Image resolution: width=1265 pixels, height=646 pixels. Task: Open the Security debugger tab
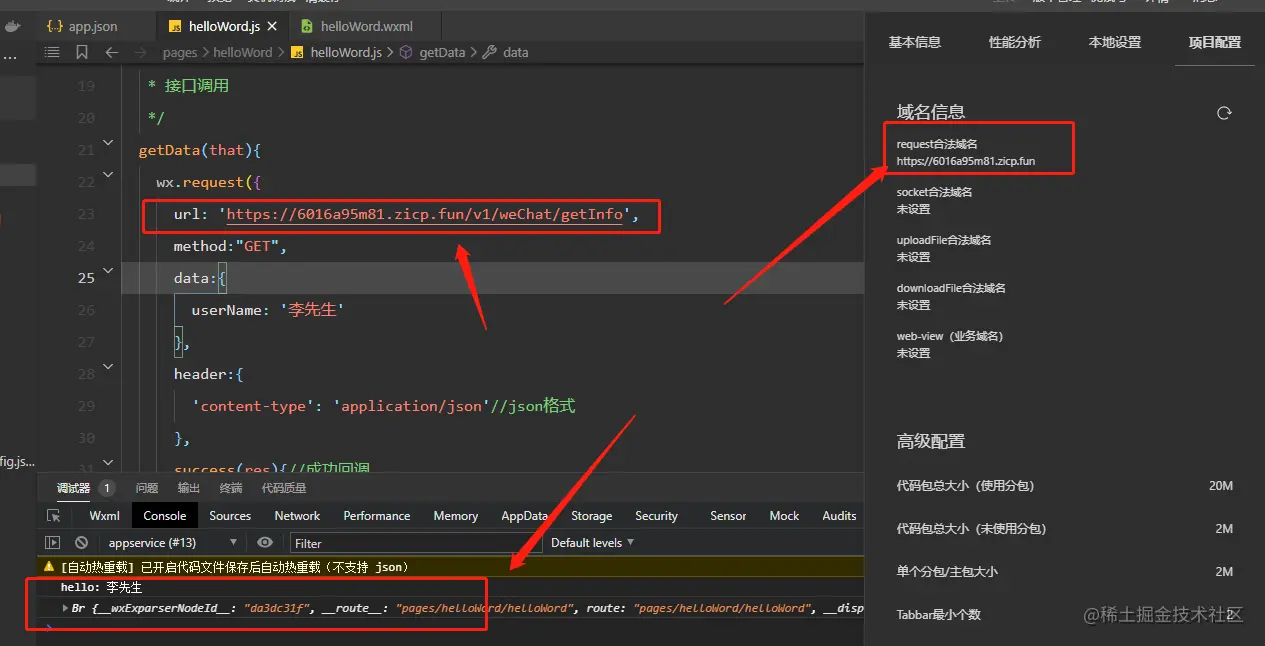tap(656, 516)
